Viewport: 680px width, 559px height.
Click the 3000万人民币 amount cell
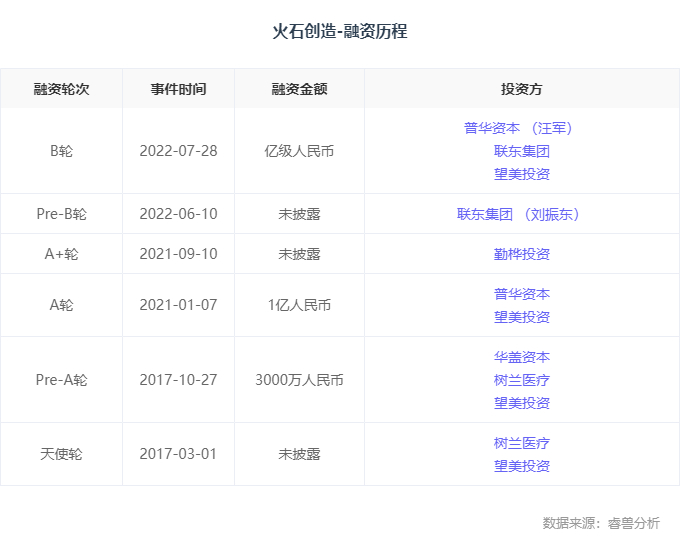(299, 380)
